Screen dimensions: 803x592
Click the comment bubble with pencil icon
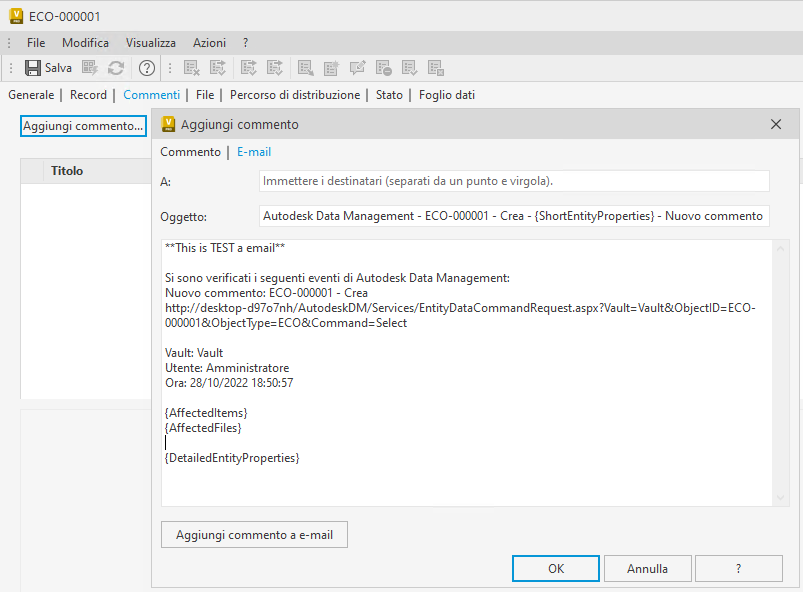coord(357,68)
